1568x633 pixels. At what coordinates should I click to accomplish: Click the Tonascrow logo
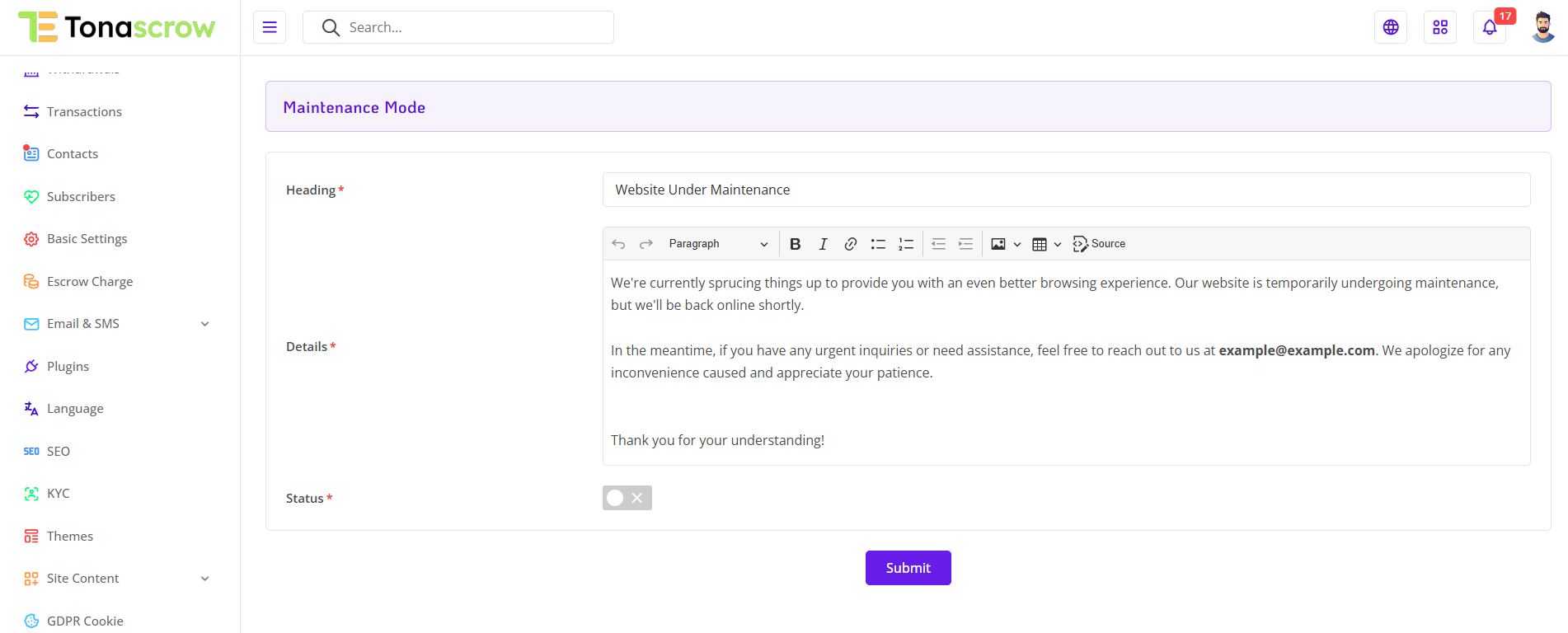pos(116,27)
